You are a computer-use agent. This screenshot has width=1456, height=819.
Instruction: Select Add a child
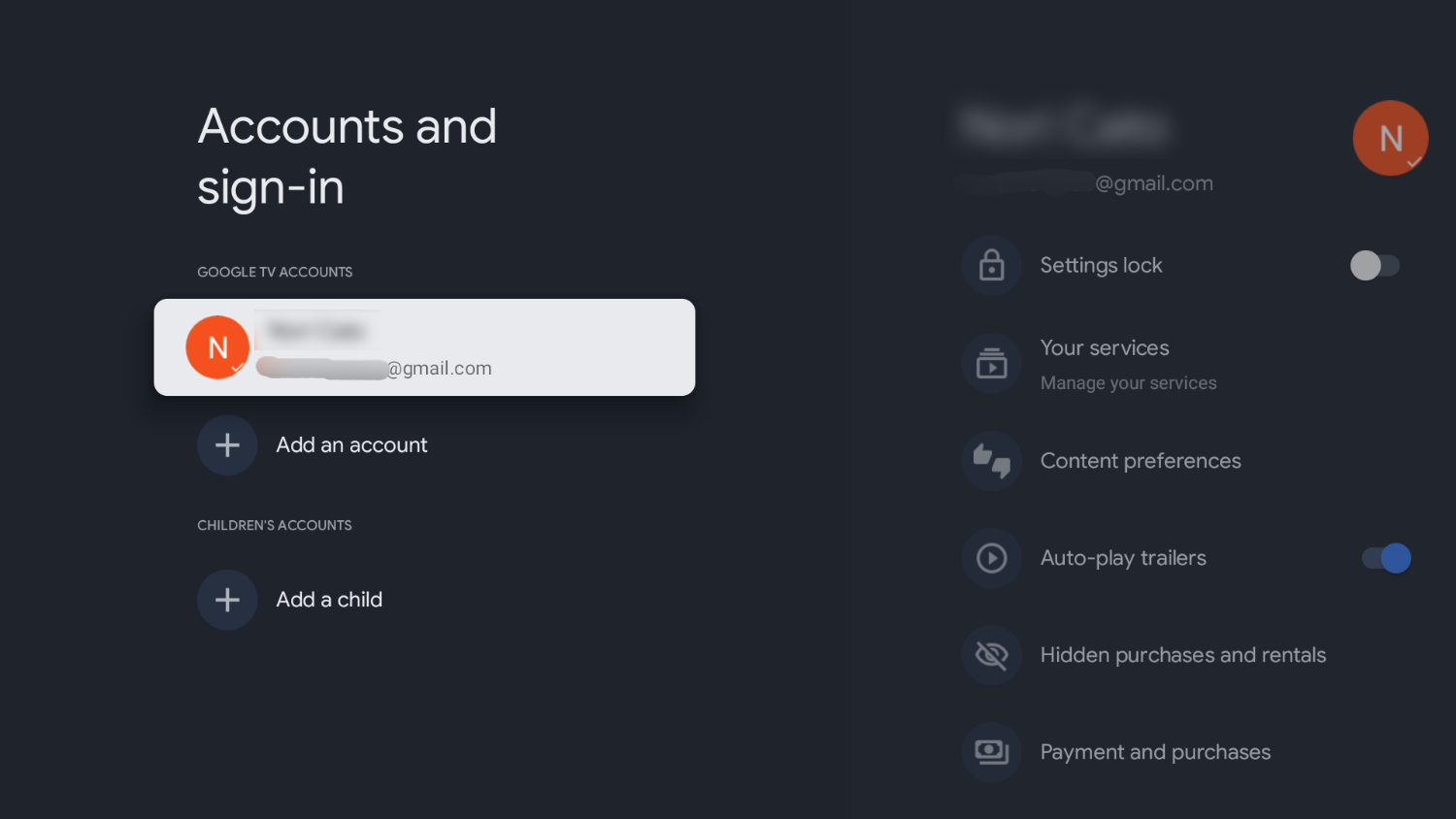click(x=329, y=600)
